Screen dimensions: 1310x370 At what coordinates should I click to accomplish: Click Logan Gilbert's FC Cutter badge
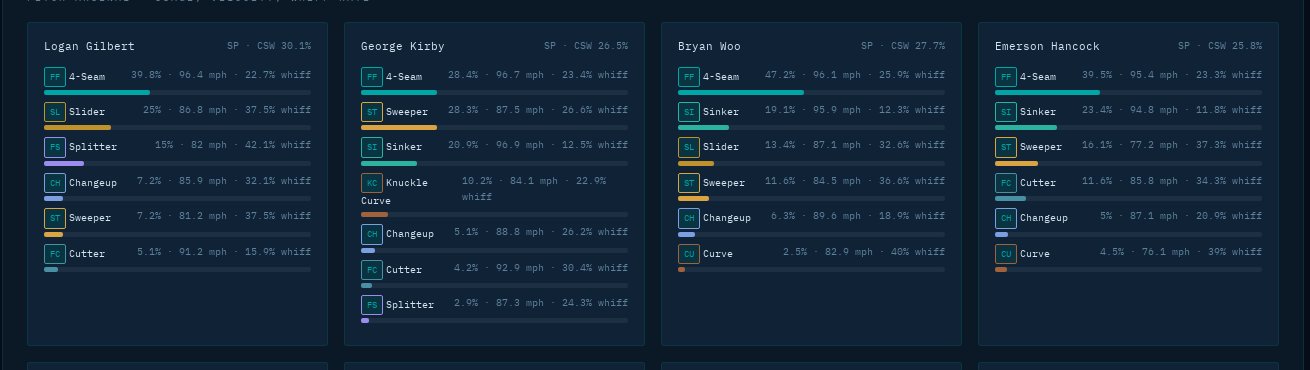click(54, 253)
